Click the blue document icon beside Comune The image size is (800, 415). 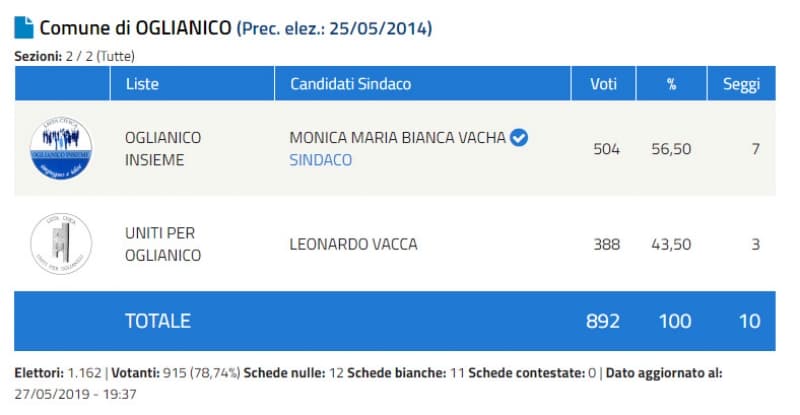(x=23, y=28)
